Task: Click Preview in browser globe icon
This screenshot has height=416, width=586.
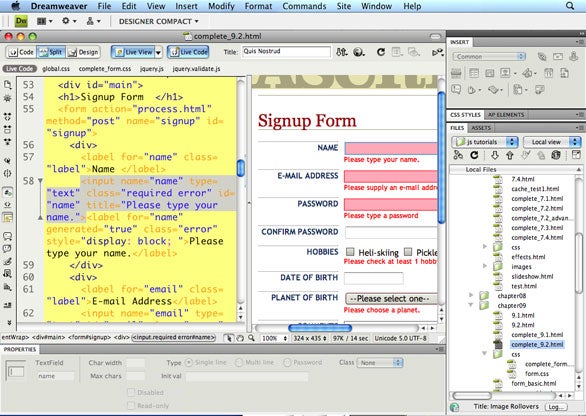Action: tap(359, 52)
